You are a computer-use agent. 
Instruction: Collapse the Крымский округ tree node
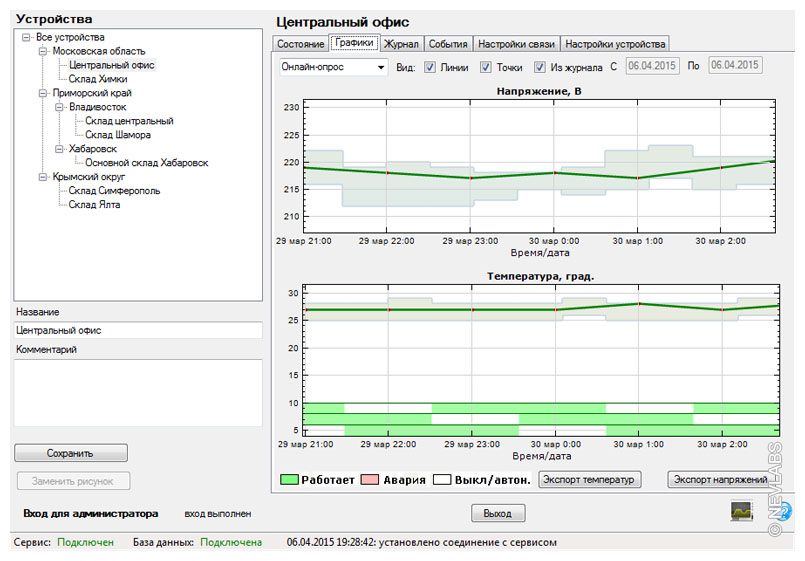(42, 177)
